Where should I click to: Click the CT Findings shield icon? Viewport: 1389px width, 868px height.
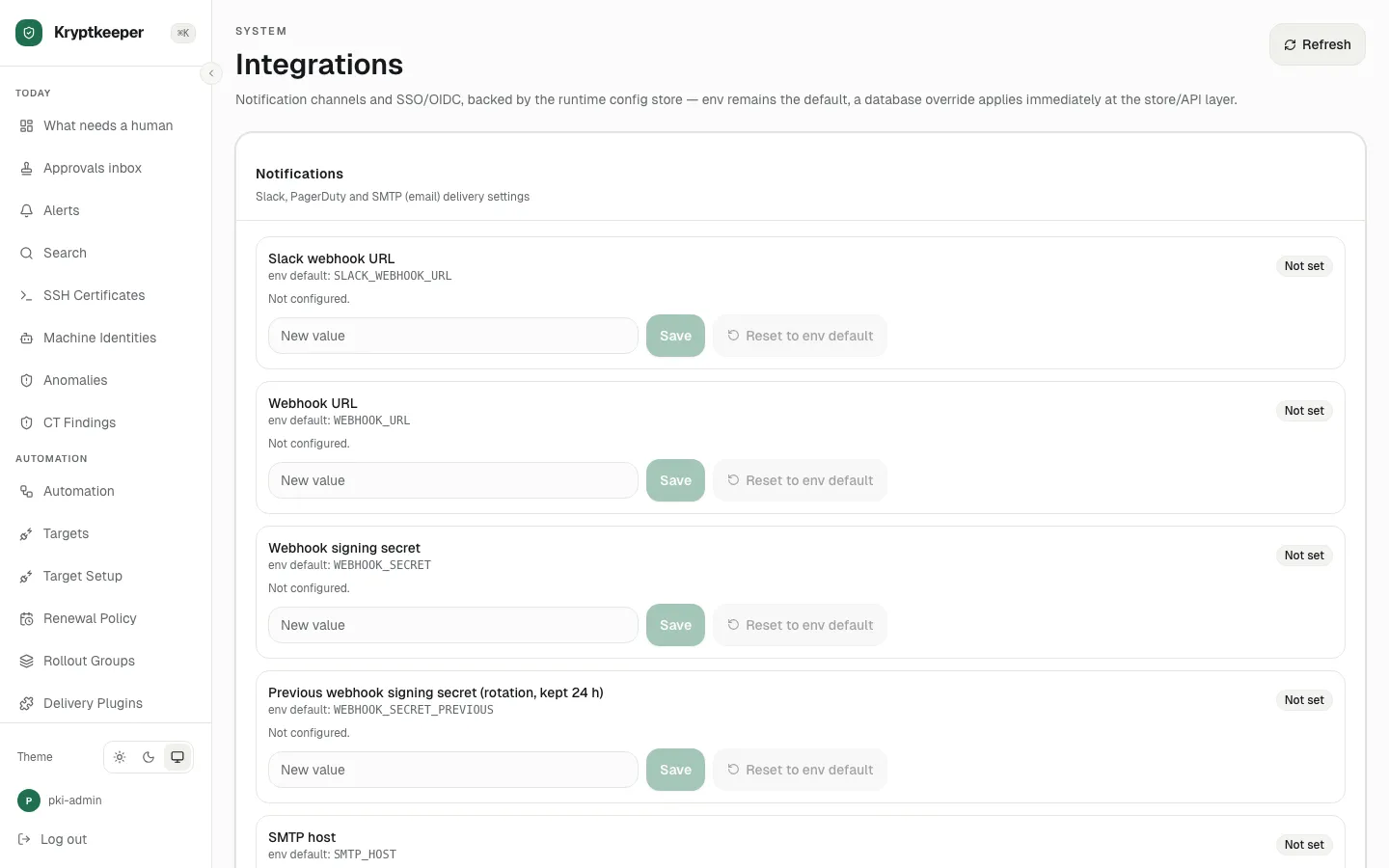click(x=27, y=423)
